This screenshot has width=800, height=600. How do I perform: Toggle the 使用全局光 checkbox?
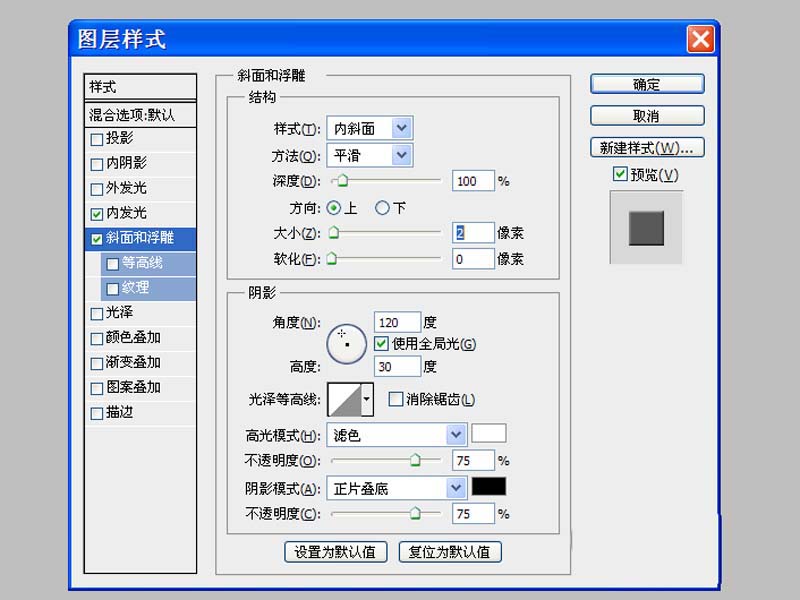381,344
